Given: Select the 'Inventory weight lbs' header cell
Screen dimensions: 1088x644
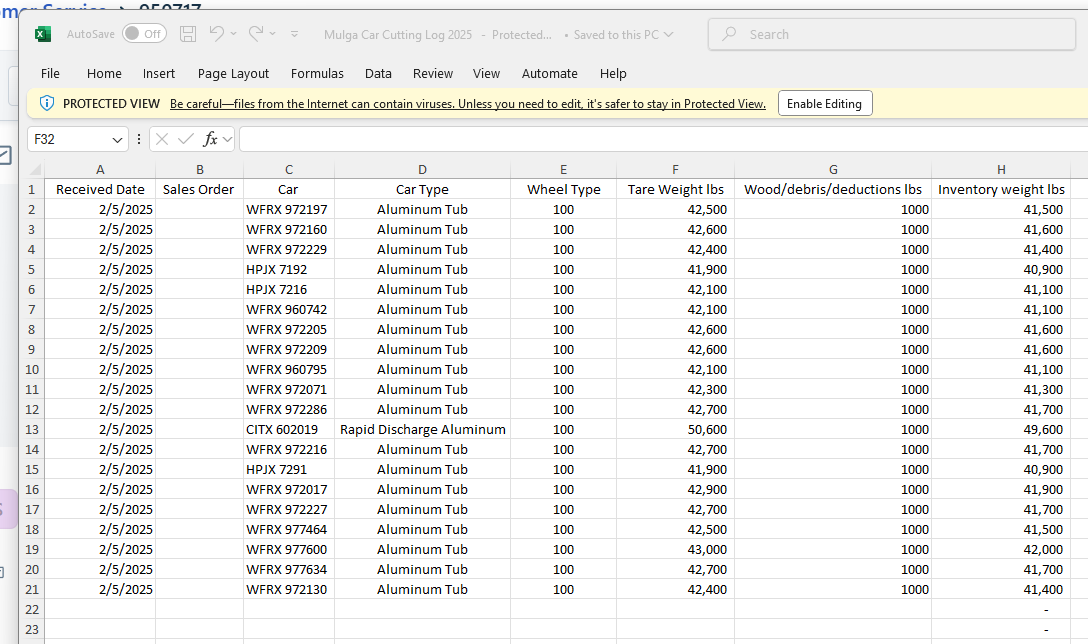Looking at the screenshot, I should pos(1001,189).
